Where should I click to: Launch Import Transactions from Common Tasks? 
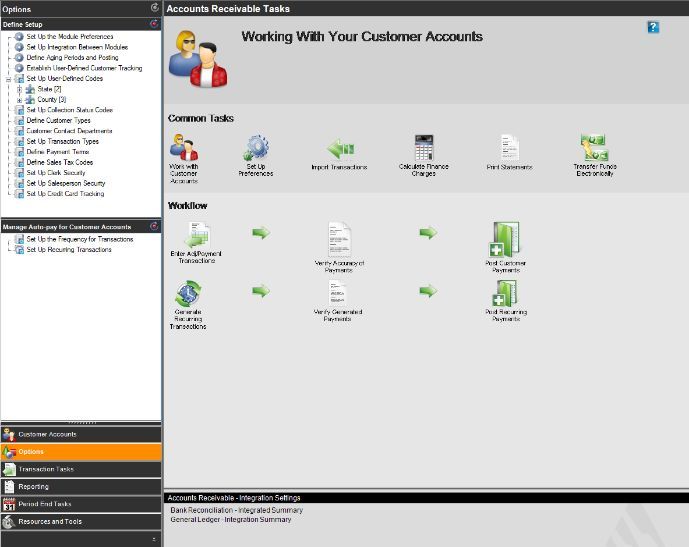pos(340,149)
